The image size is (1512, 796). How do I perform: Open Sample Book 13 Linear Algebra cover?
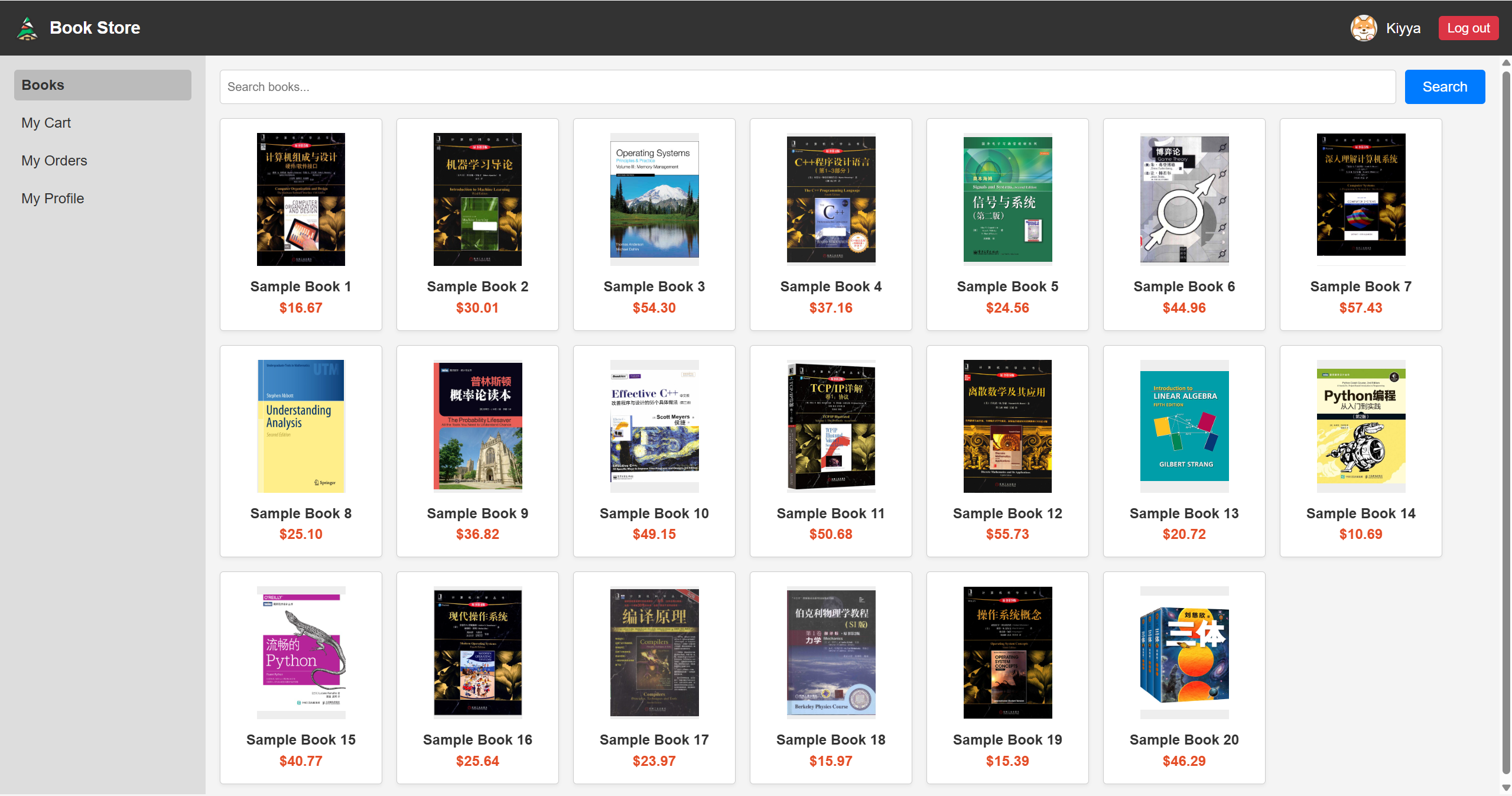point(1183,426)
